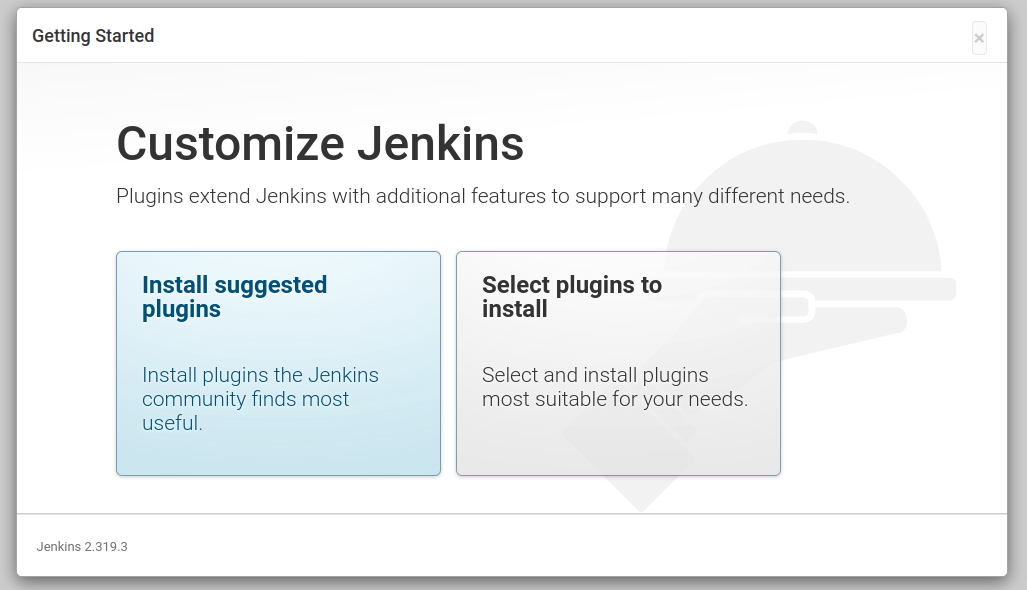
Task: Click the Customize Jenkins title
Action: 320,144
